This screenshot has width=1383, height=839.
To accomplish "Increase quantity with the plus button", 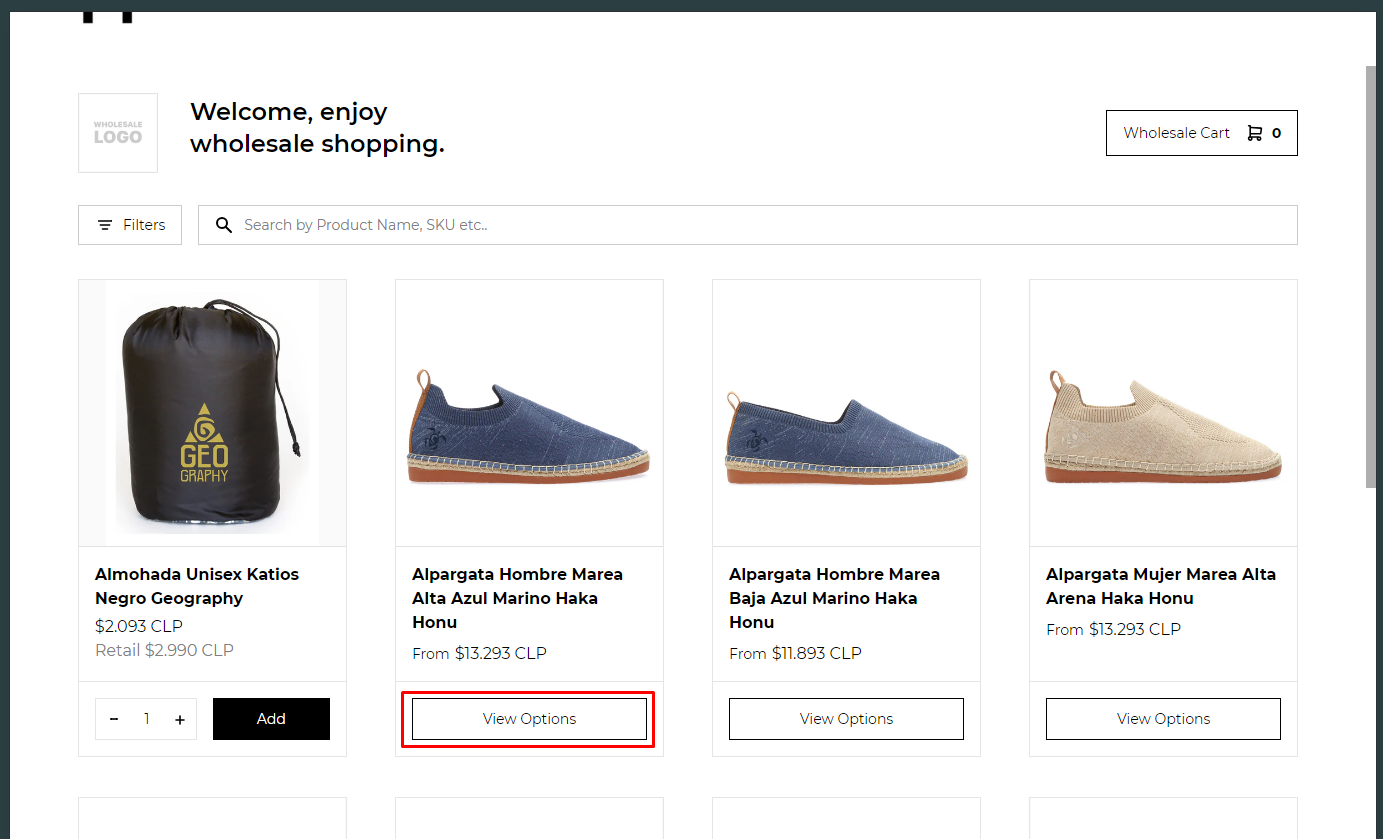I will pos(180,719).
